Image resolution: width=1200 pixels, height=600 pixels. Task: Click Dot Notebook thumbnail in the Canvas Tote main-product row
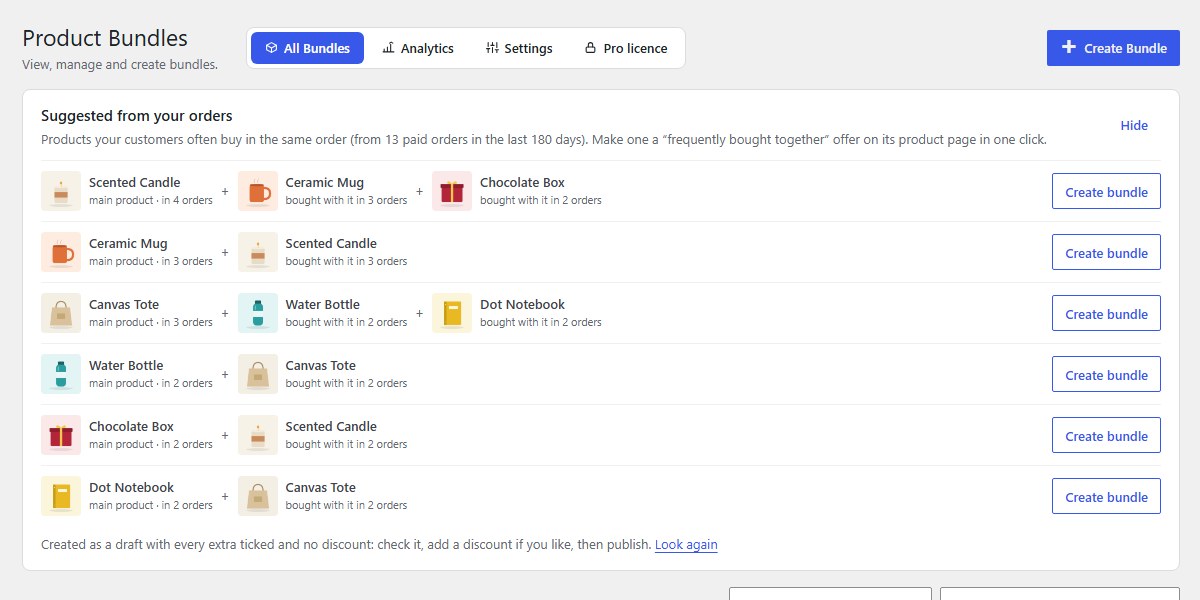452,313
